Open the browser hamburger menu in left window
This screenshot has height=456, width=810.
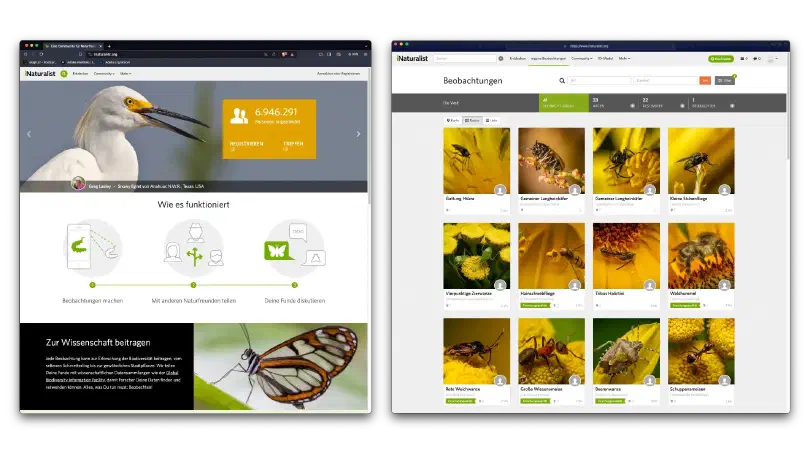(x=365, y=54)
